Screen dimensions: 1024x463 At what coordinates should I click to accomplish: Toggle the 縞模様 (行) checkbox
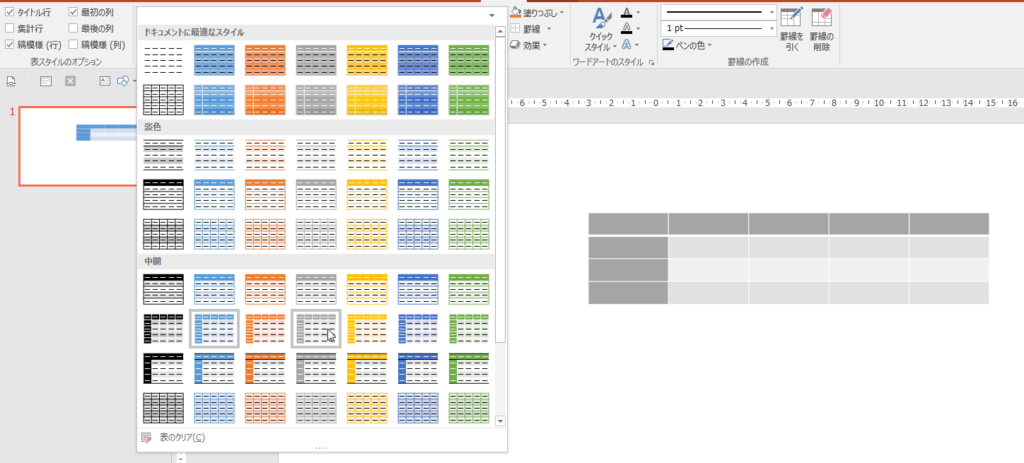(10, 45)
